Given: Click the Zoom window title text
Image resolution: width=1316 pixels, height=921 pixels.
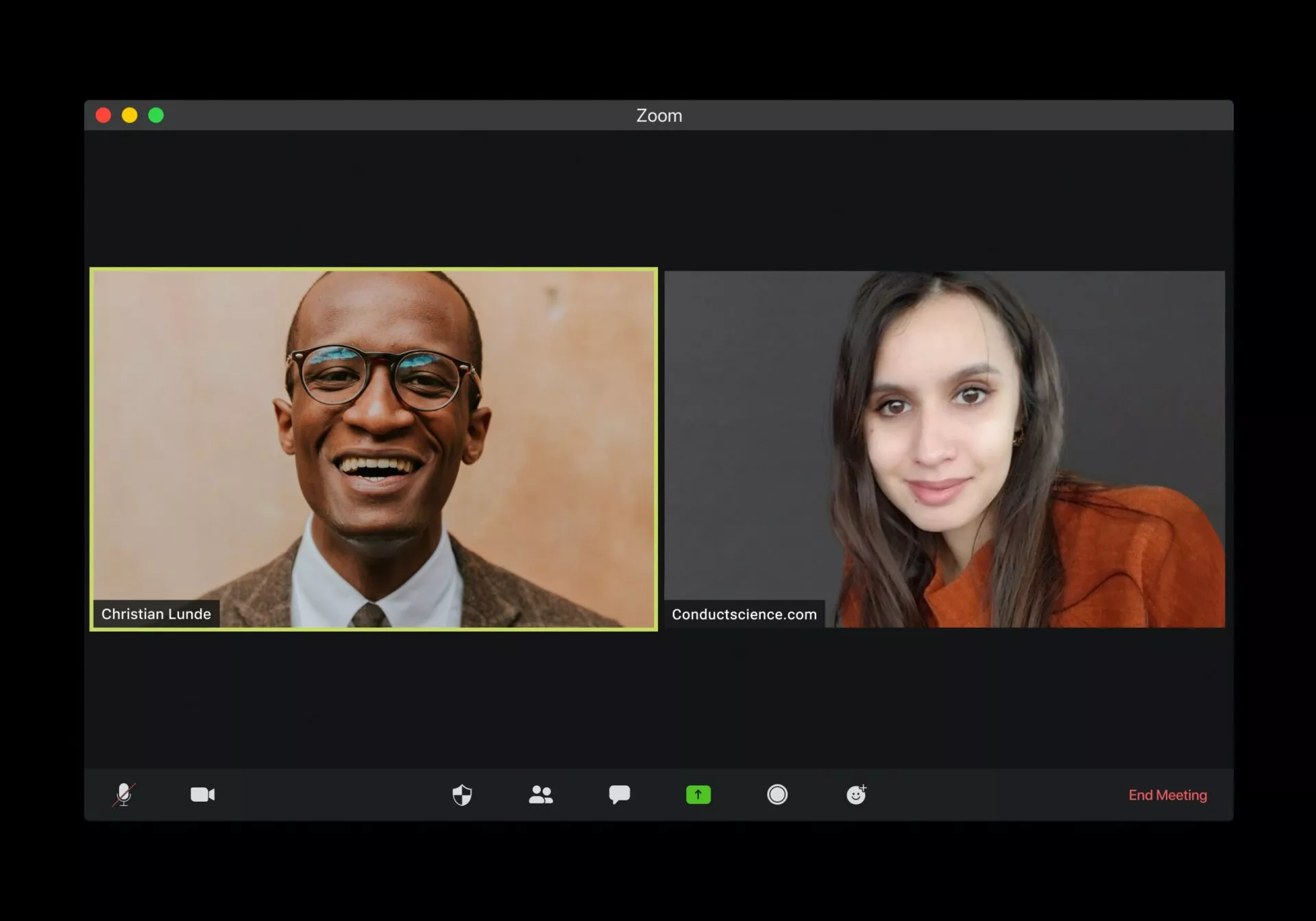Looking at the screenshot, I should tap(659, 116).
